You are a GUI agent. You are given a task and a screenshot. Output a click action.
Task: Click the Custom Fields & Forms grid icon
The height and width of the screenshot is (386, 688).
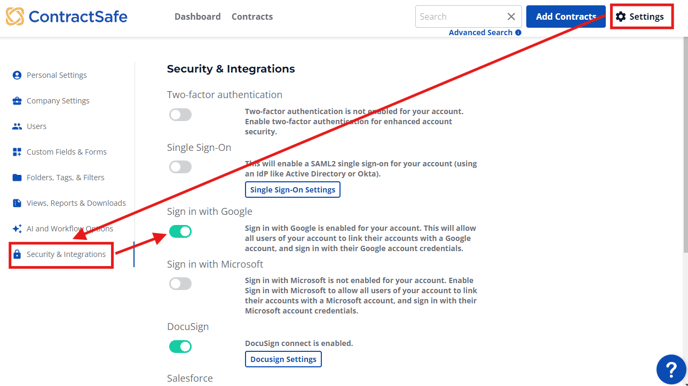click(17, 152)
